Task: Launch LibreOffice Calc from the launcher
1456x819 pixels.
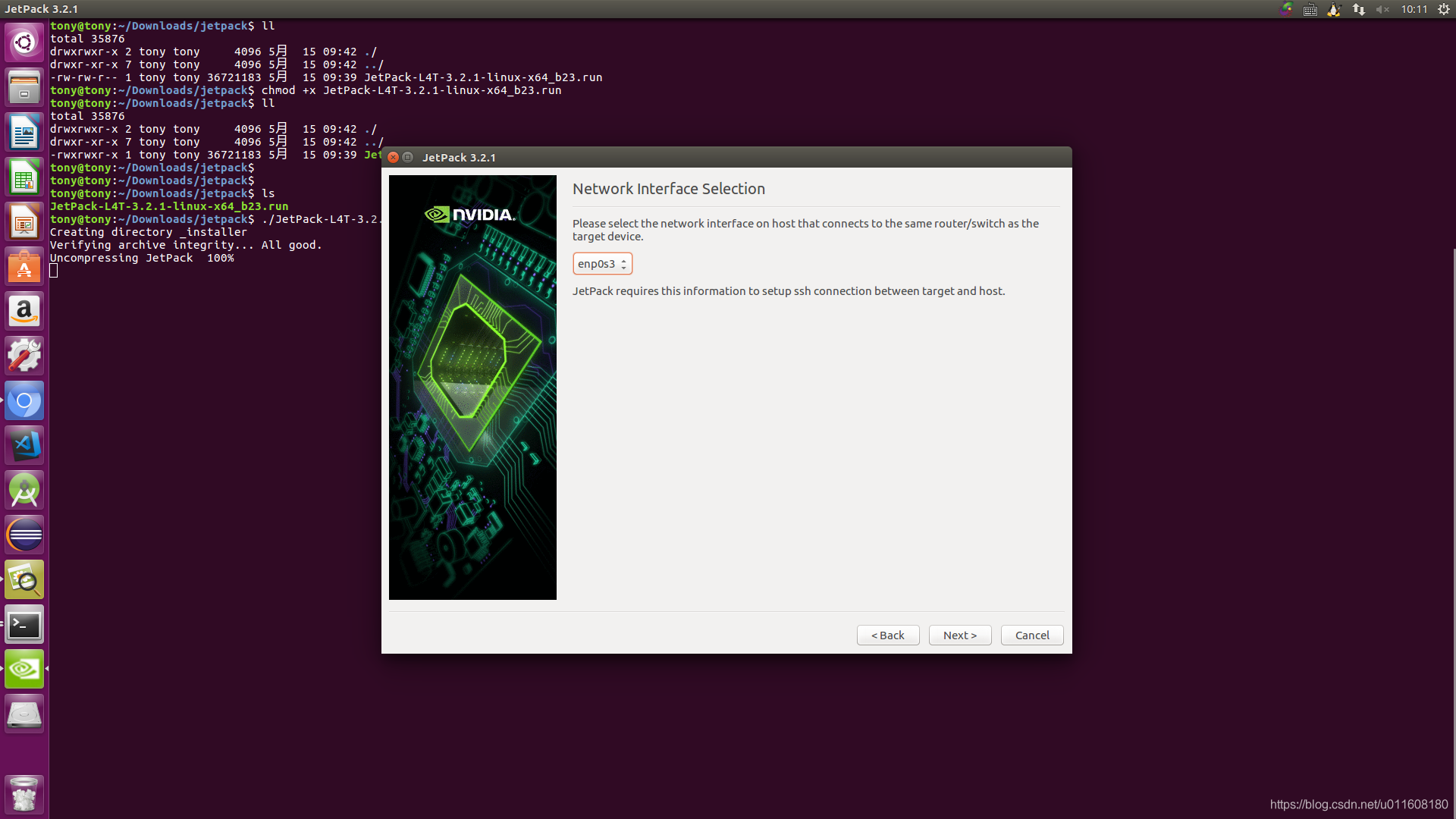Action: 24,177
